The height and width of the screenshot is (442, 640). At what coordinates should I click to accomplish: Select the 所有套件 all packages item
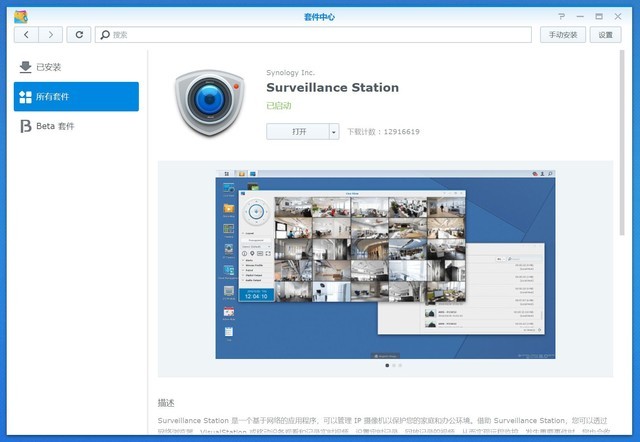pyautogui.click(x=76, y=96)
